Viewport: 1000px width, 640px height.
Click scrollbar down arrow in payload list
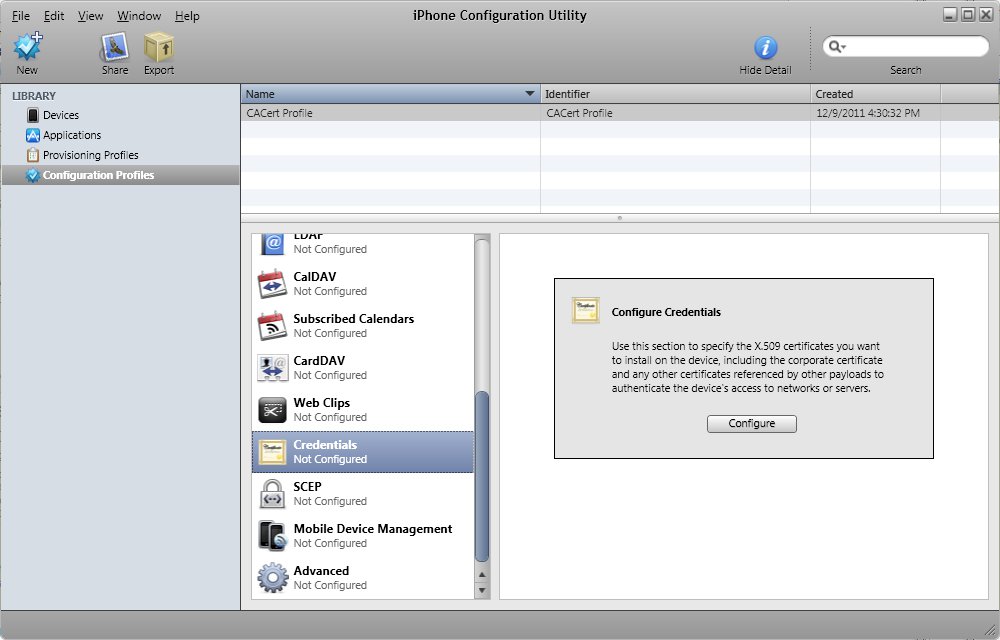click(482, 591)
